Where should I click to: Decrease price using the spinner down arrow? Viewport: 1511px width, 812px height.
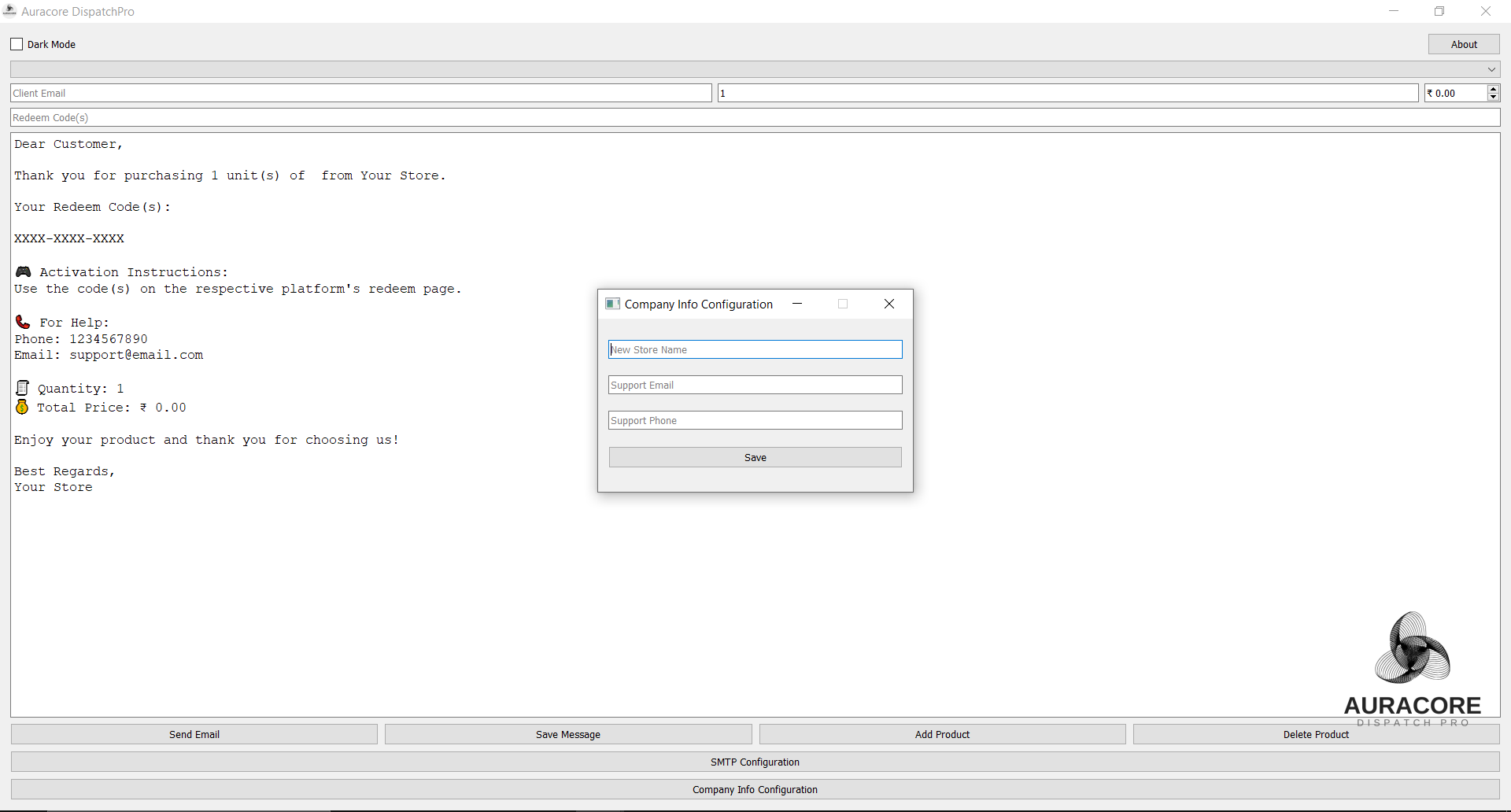pyautogui.click(x=1493, y=98)
